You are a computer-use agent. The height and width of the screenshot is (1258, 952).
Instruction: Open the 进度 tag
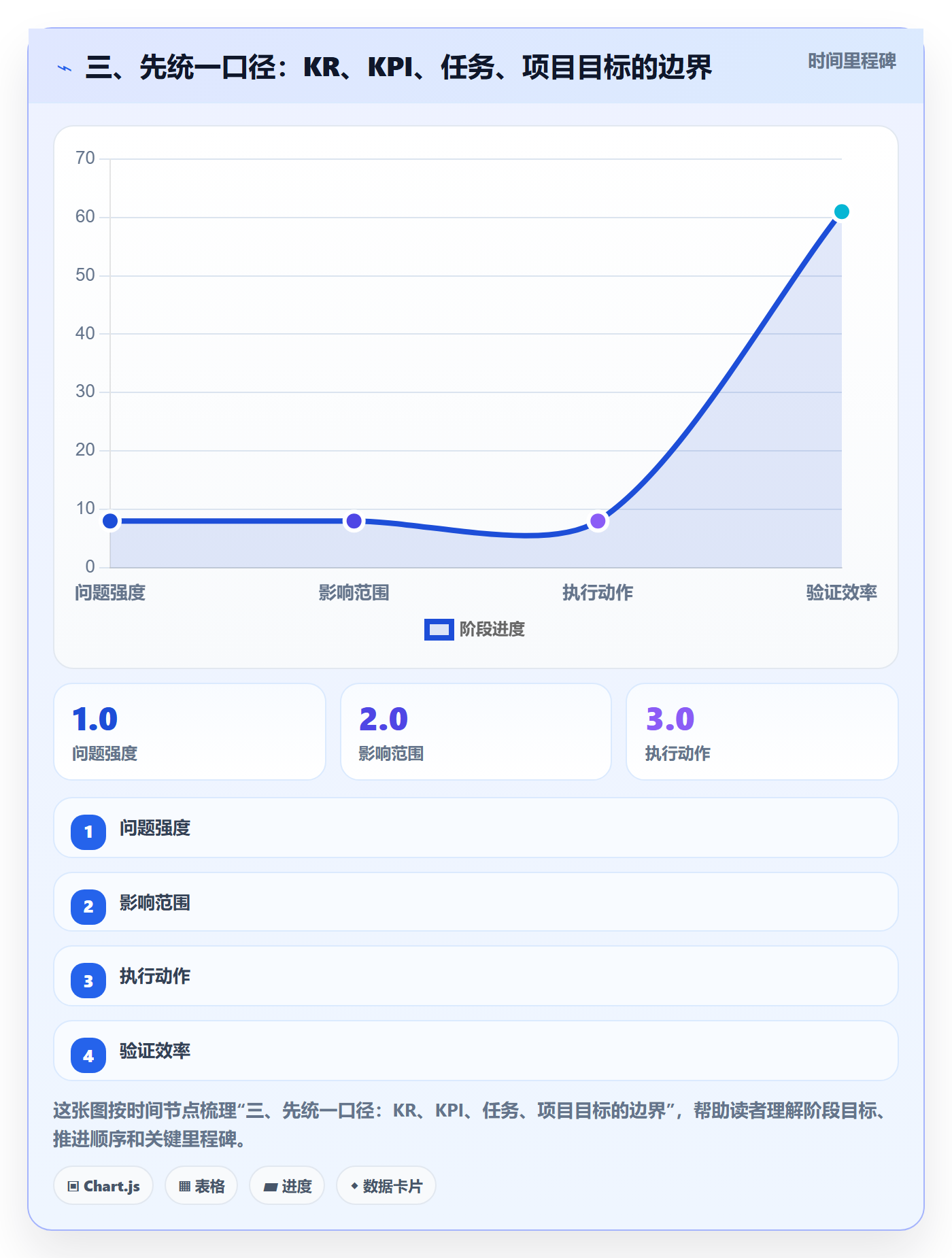click(287, 1186)
